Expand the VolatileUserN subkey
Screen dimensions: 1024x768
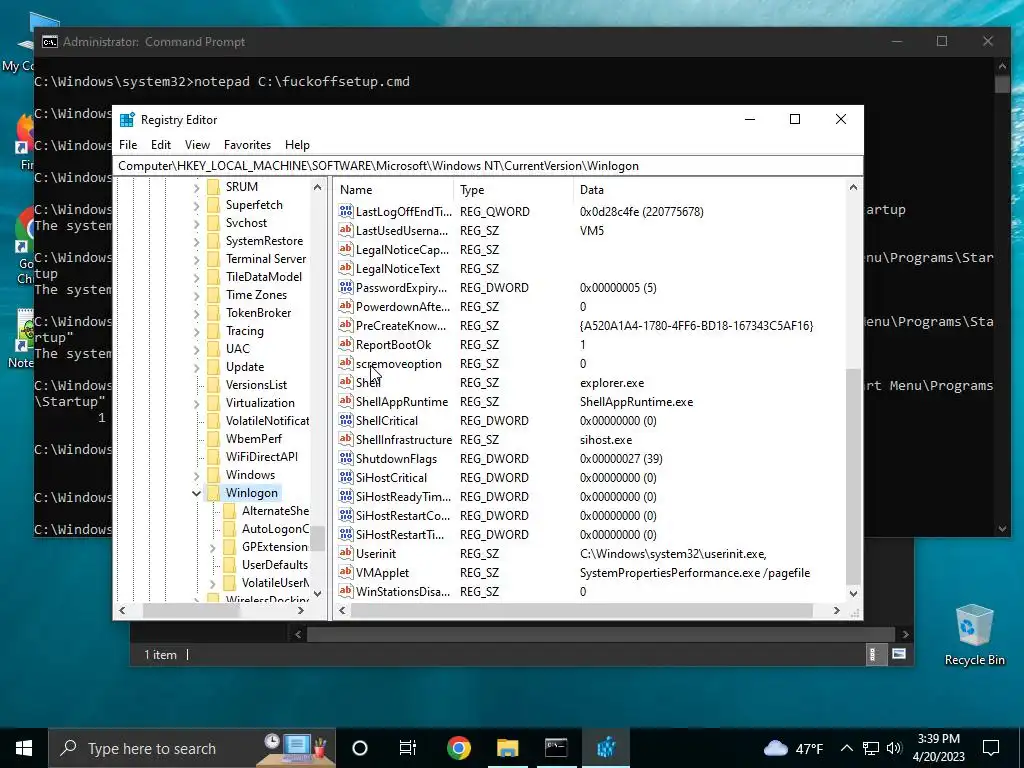tap(212, 583)
